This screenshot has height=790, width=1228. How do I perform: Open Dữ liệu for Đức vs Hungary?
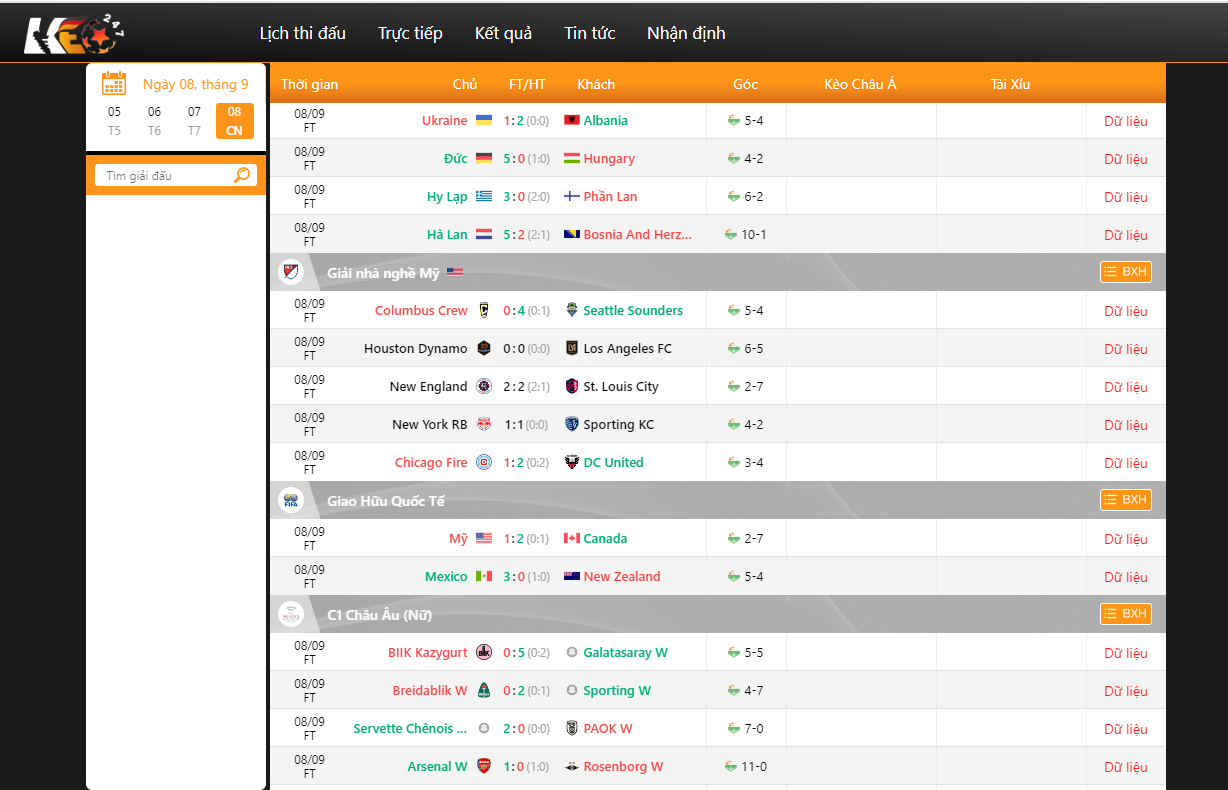click(1126, 159)
